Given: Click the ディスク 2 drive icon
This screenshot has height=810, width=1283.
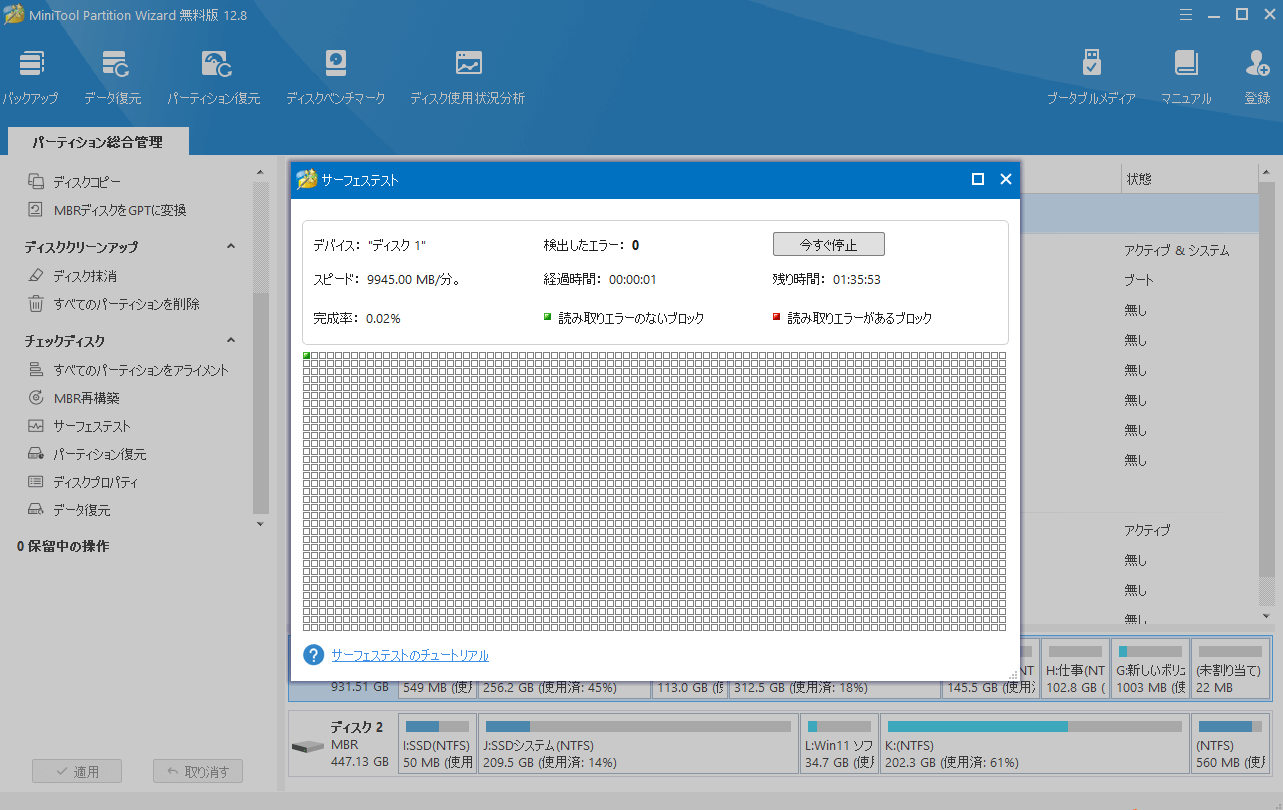Looking at the screenshot, I should [306, 748].
